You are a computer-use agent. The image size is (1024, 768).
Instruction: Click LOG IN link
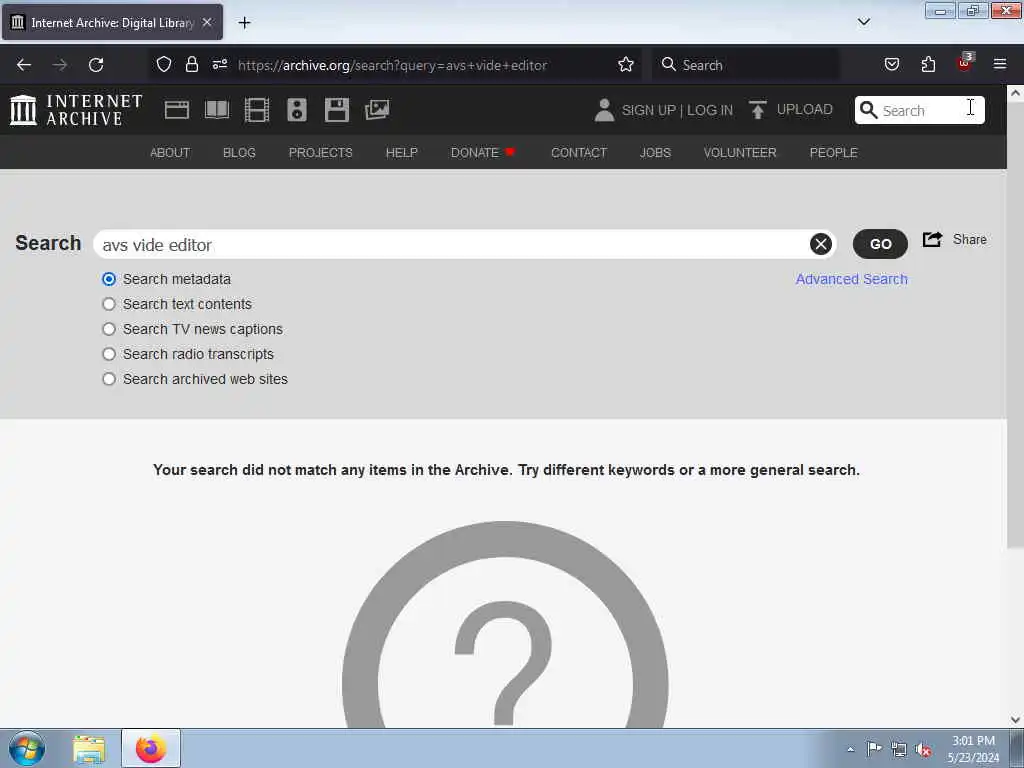pos(710,110)
